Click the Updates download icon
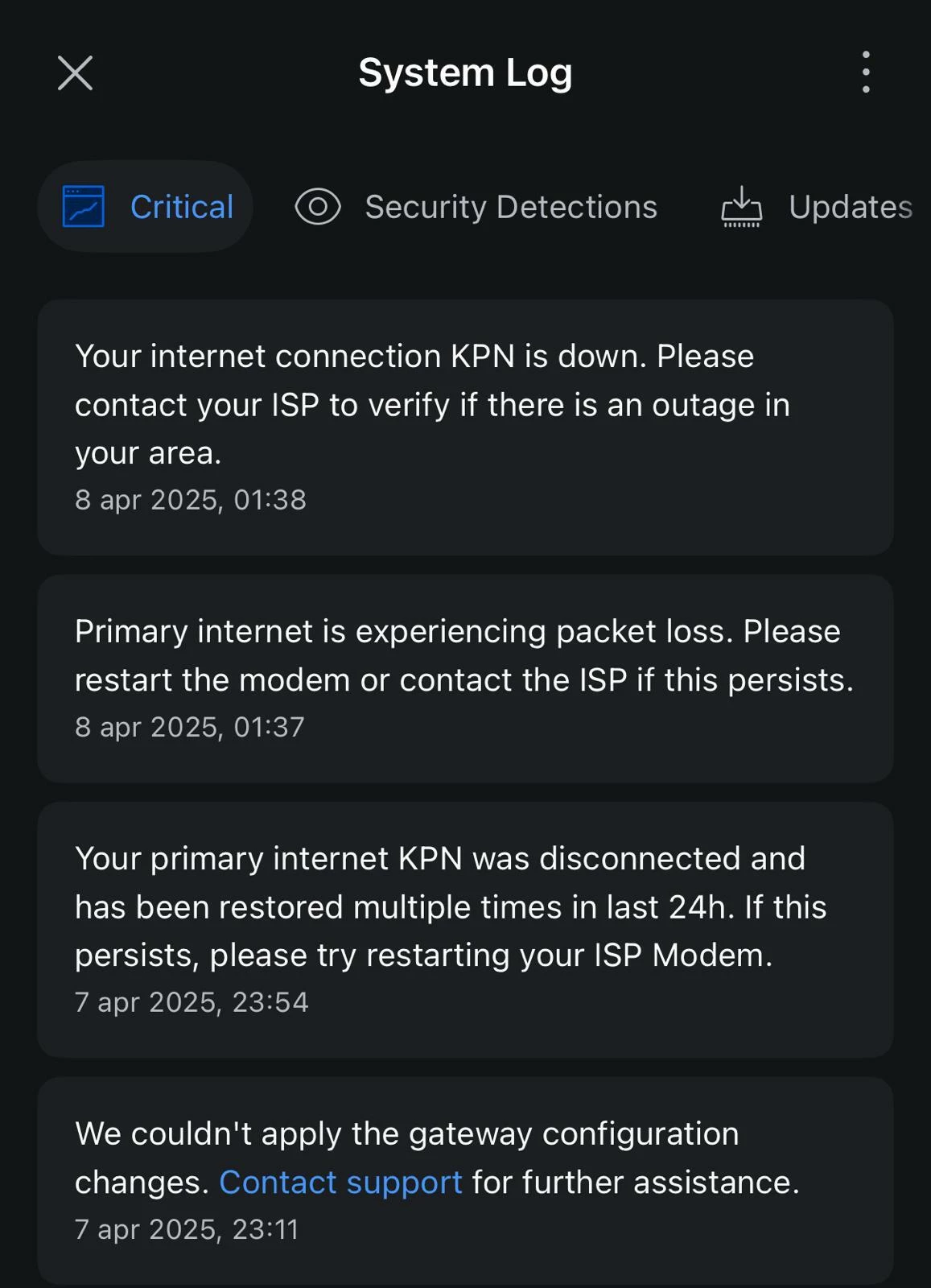931x1288 pixels. [741, 207]
